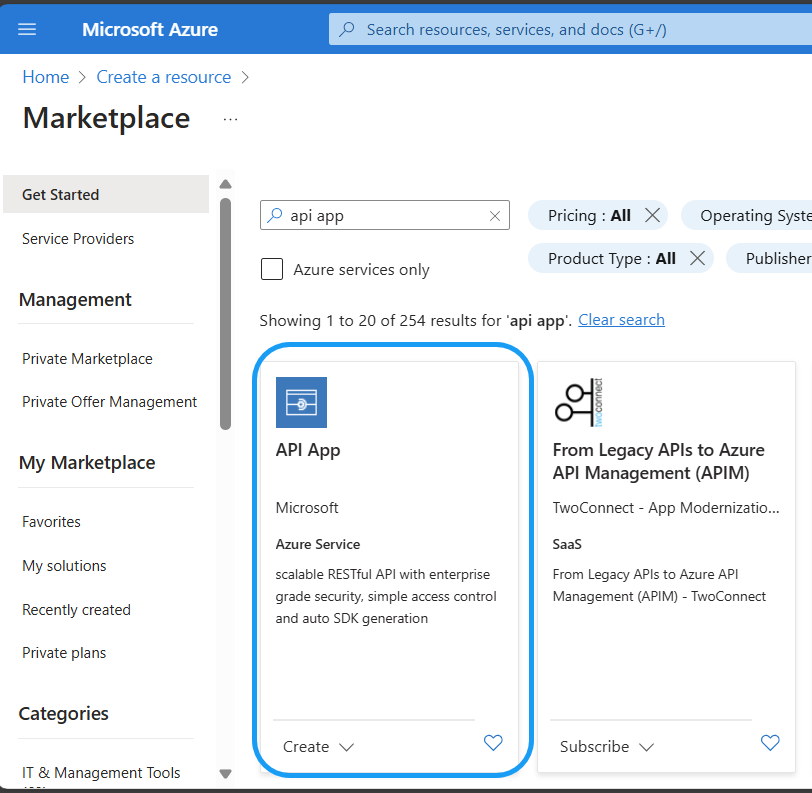Enable Azure services only checkbox
Image resolution: width=812 pixels, height=793 pixels.
[x=272, y=269]
